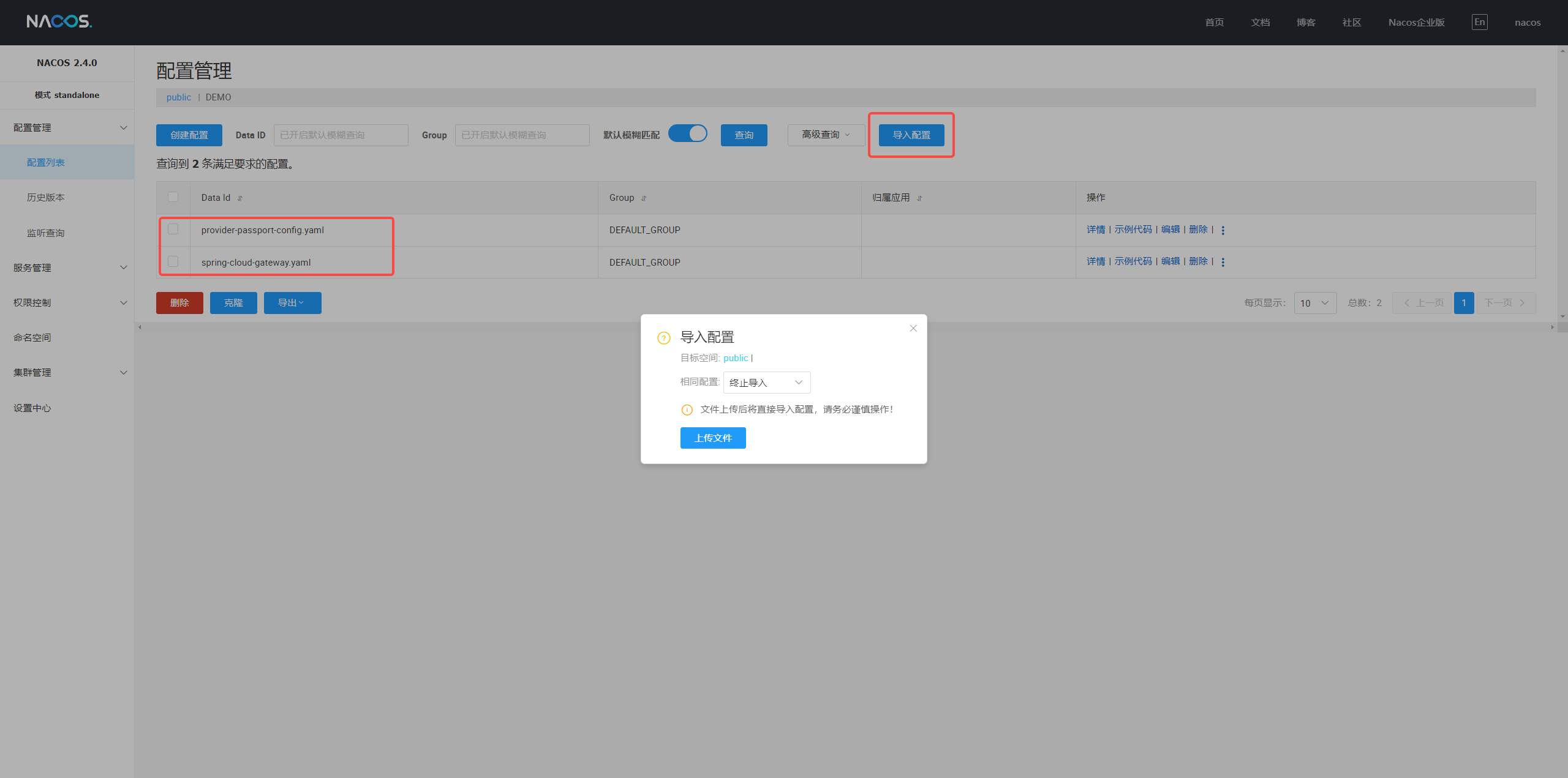Open more actions for provider-passport-config.yaml
This screenshot has height=778, width=1568.
(1223, 230)
